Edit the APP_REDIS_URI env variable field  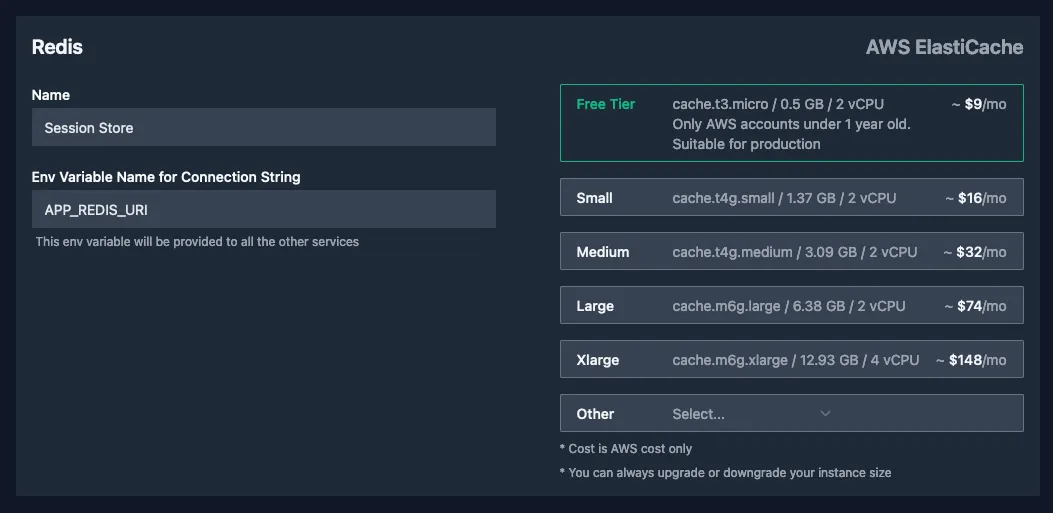263,209
